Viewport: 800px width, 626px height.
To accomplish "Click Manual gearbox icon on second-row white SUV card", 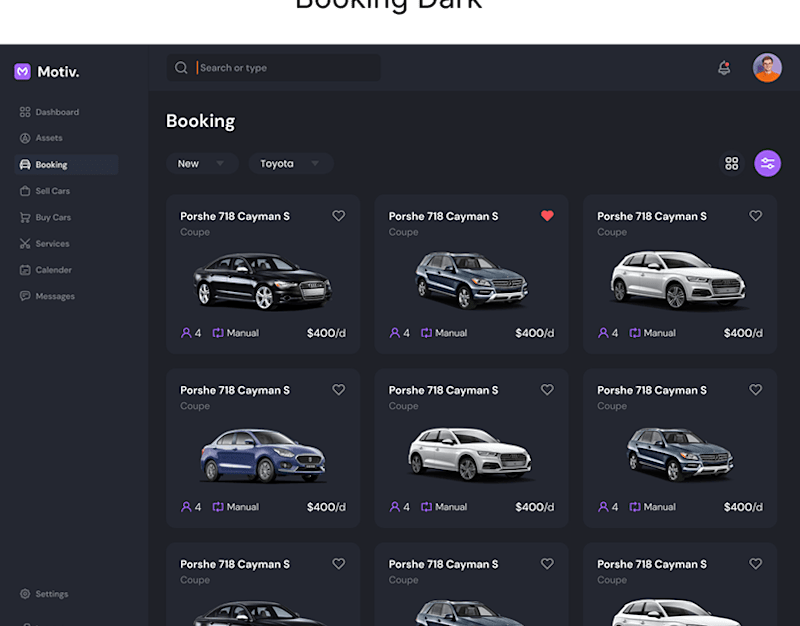I will (x=427, y=507).
